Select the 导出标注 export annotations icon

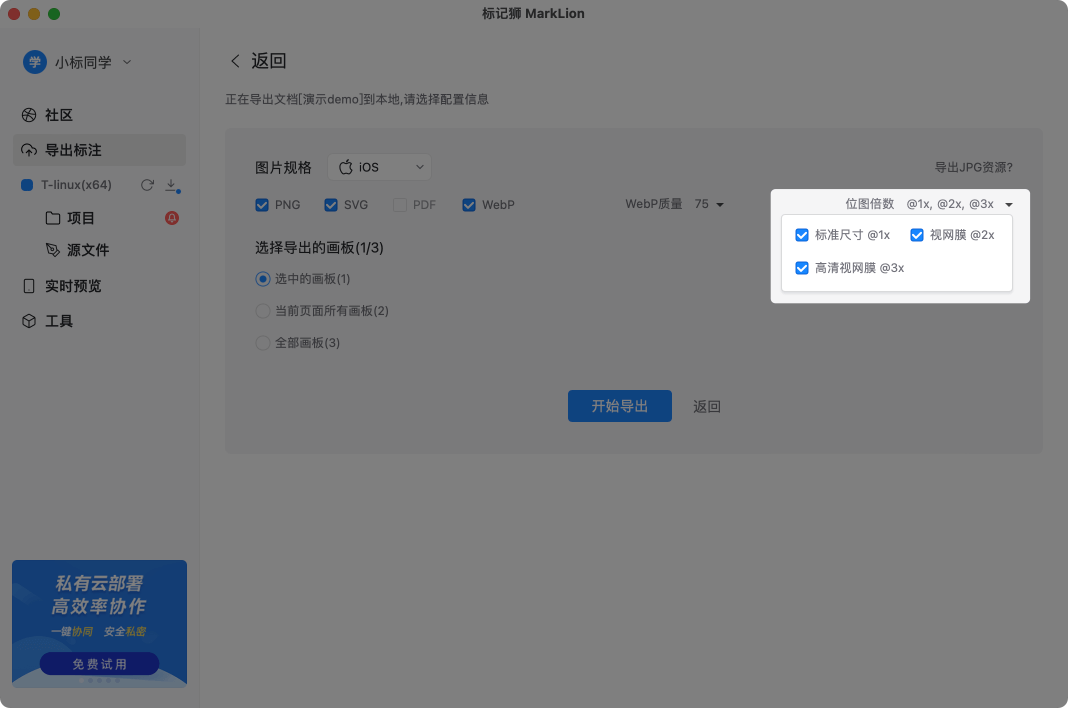(x=30, y=150)
